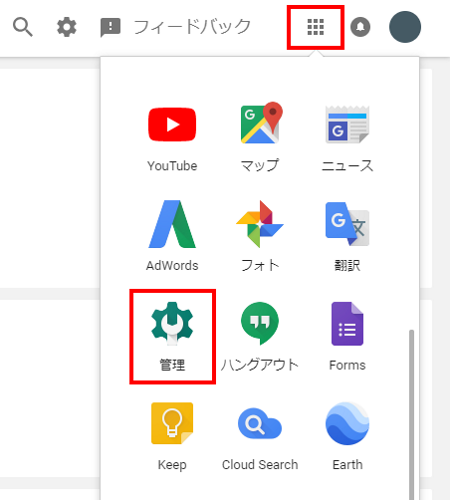Launch Hangouts (ハングアウト) app
450x500 pixels.
click(x=260, y=324)
